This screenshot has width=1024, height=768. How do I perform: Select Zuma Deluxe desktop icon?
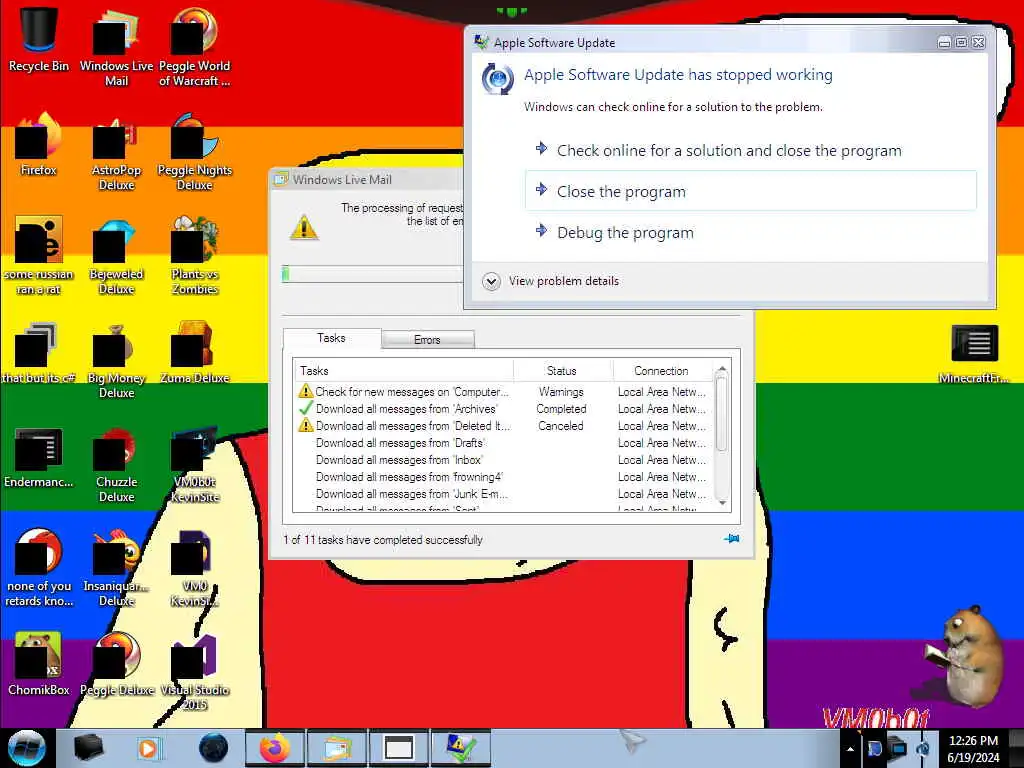coord(195,351)
